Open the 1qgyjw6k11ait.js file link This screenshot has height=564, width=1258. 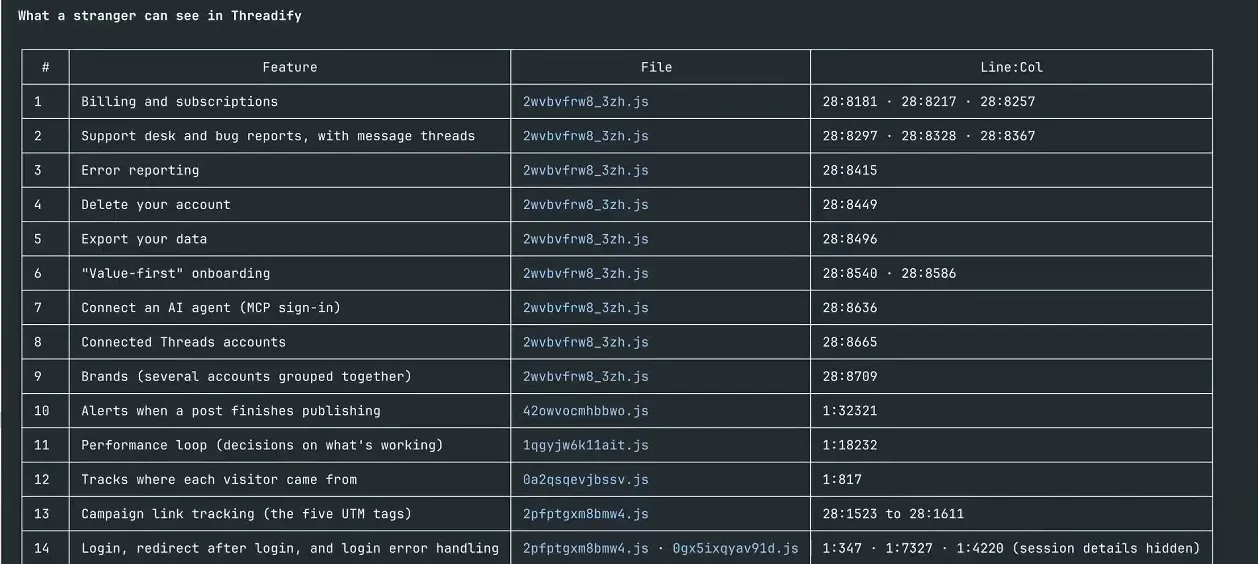pyautogui.click(x=586, y=445)
